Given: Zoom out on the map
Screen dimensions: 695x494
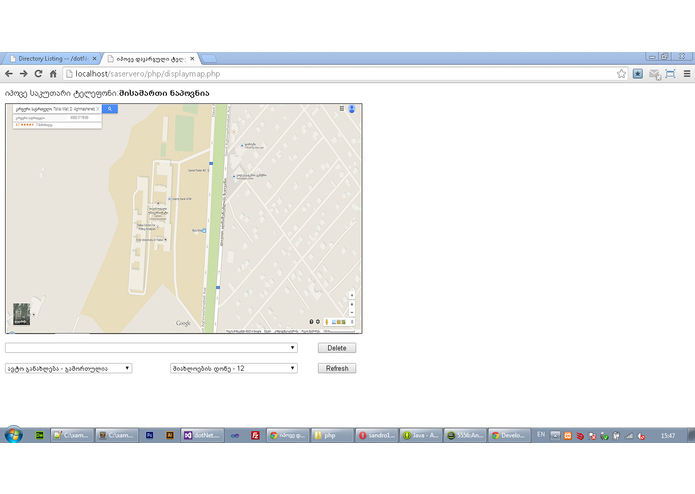Looking at the screenshot, I should coord(352,312).
